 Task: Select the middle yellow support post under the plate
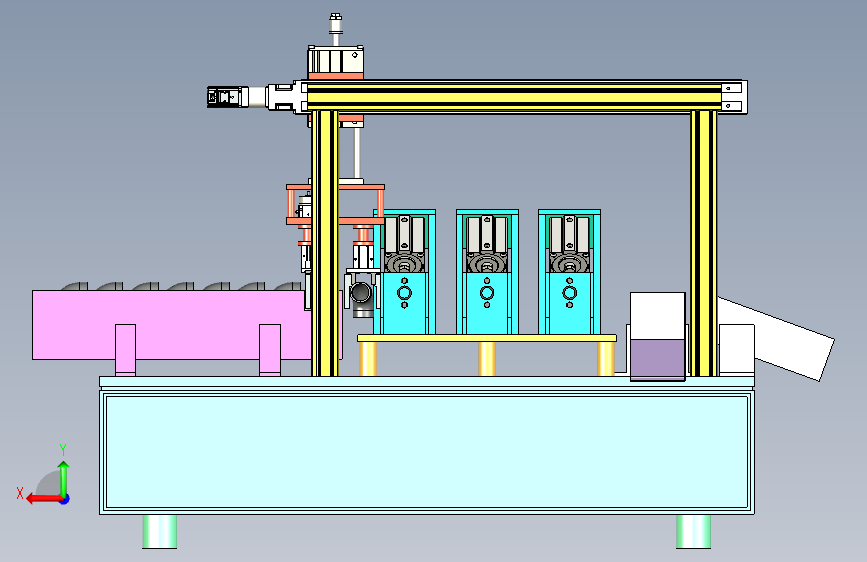click(x=487, y=359)
